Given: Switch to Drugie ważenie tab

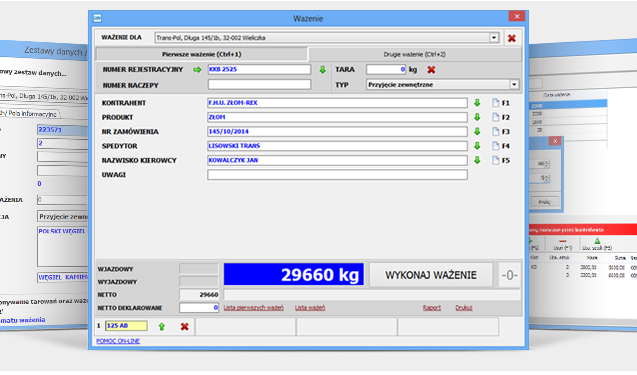Looking at the screenshot, I should [415, 54].
